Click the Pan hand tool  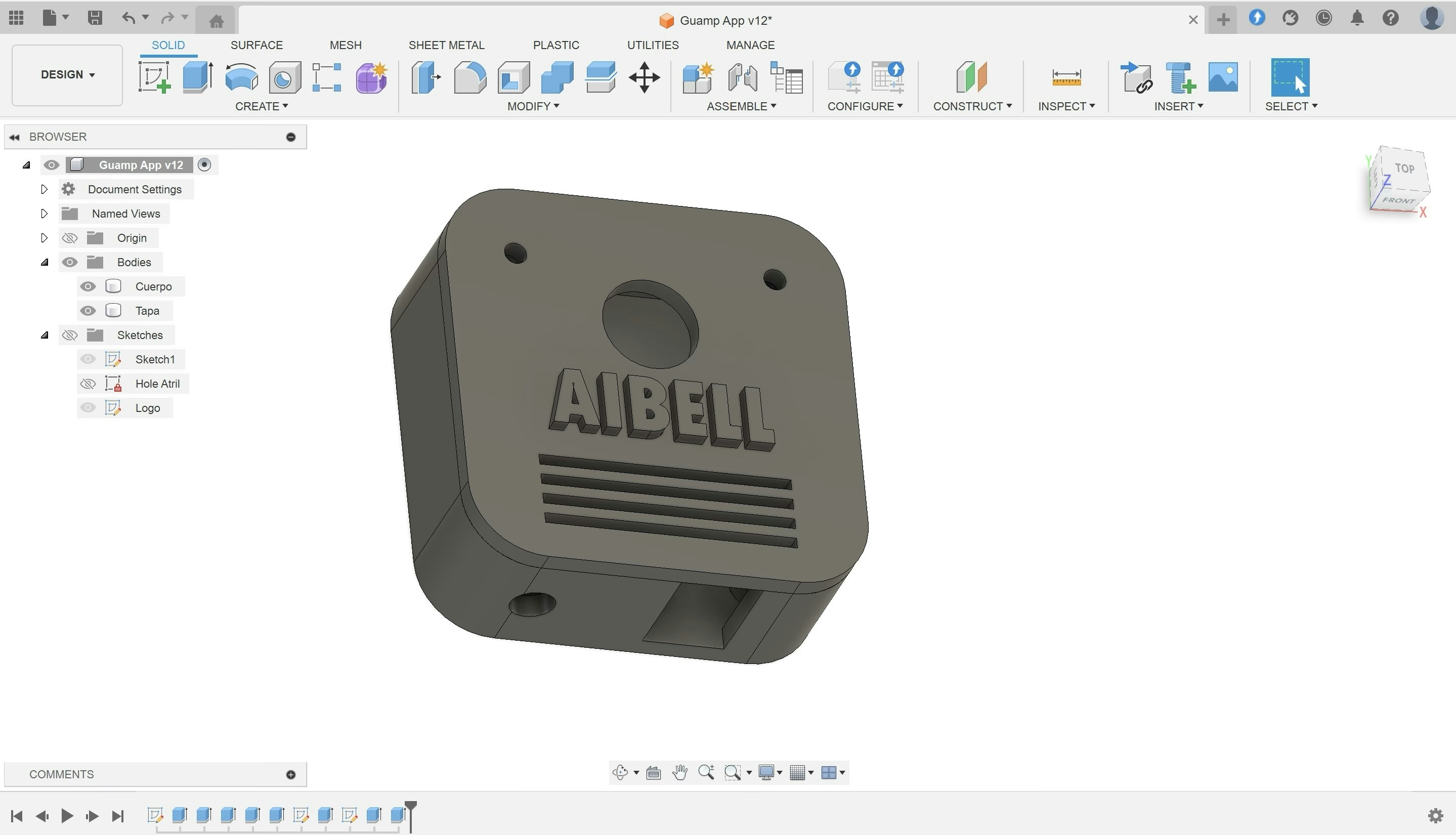coord(680,772)
